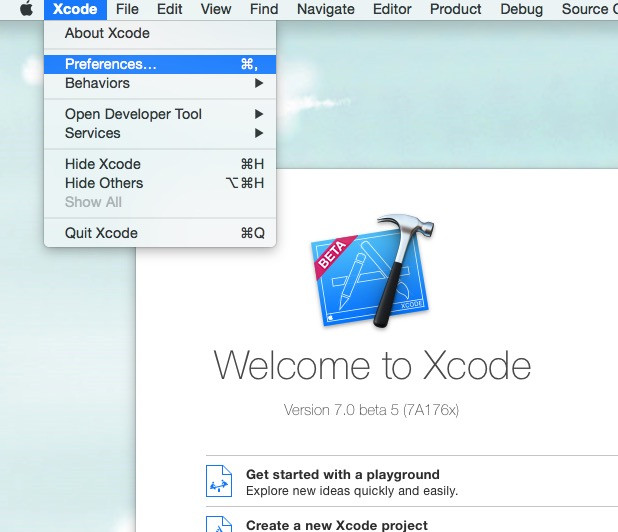Click the playground document icon
618x532 pixels.
tap(219, 481)
